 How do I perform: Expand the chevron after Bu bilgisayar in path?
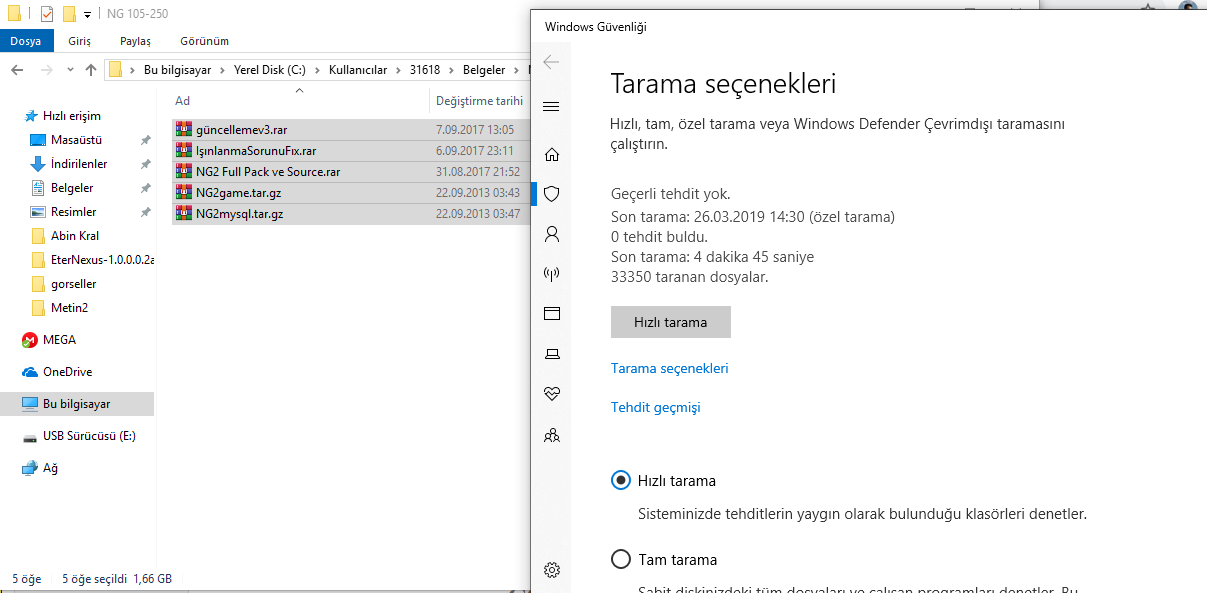point(222,70)
